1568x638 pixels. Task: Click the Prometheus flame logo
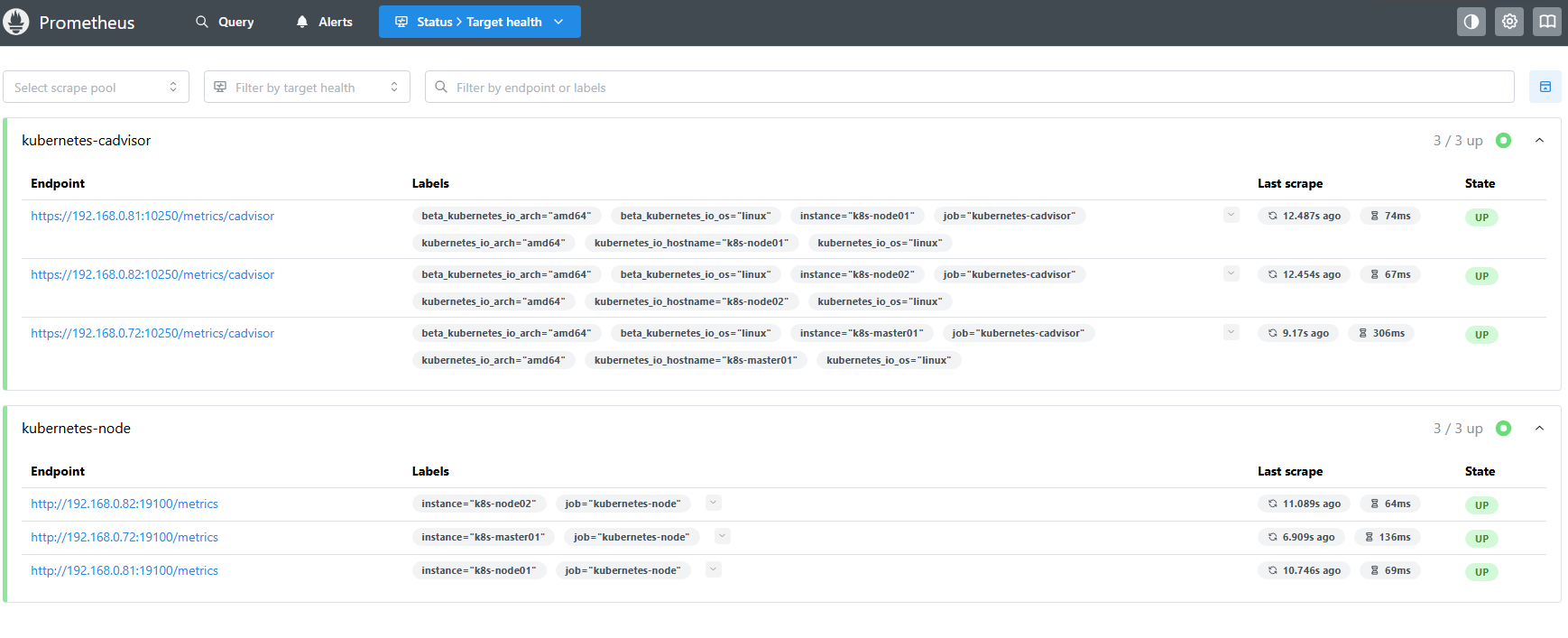pyautogui.click(x=16, y=22)
